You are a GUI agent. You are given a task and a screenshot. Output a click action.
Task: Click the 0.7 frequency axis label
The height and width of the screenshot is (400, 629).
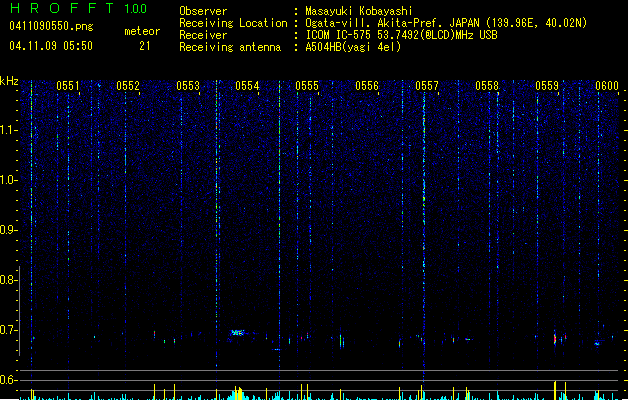tap(8, 330)
